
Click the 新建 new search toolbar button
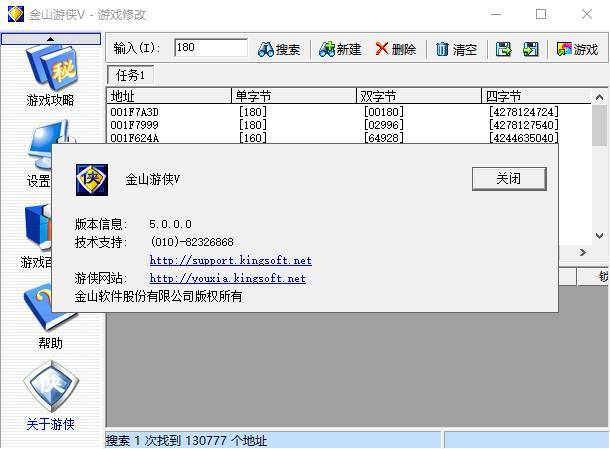340,49
